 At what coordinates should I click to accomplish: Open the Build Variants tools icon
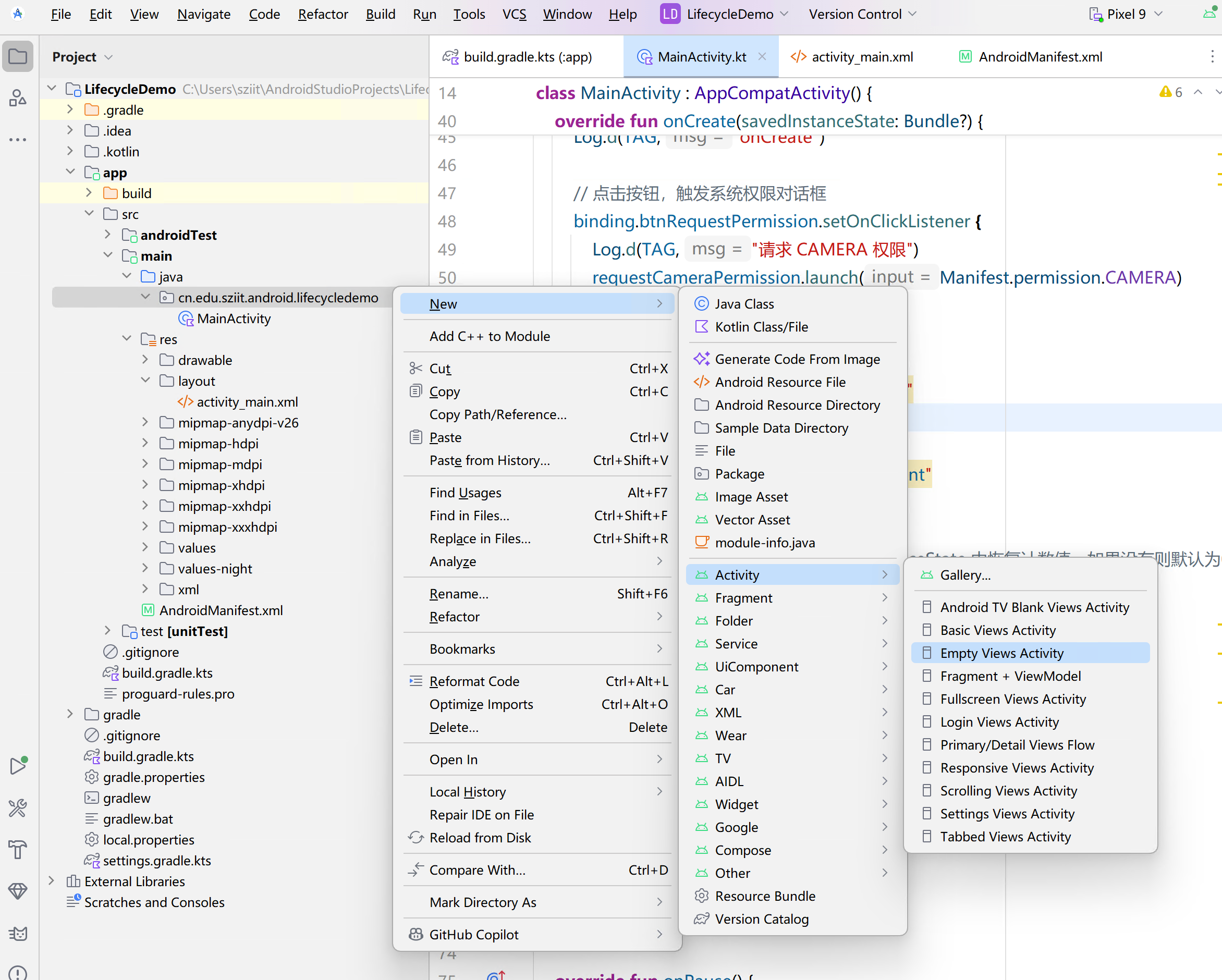[18, 807]
